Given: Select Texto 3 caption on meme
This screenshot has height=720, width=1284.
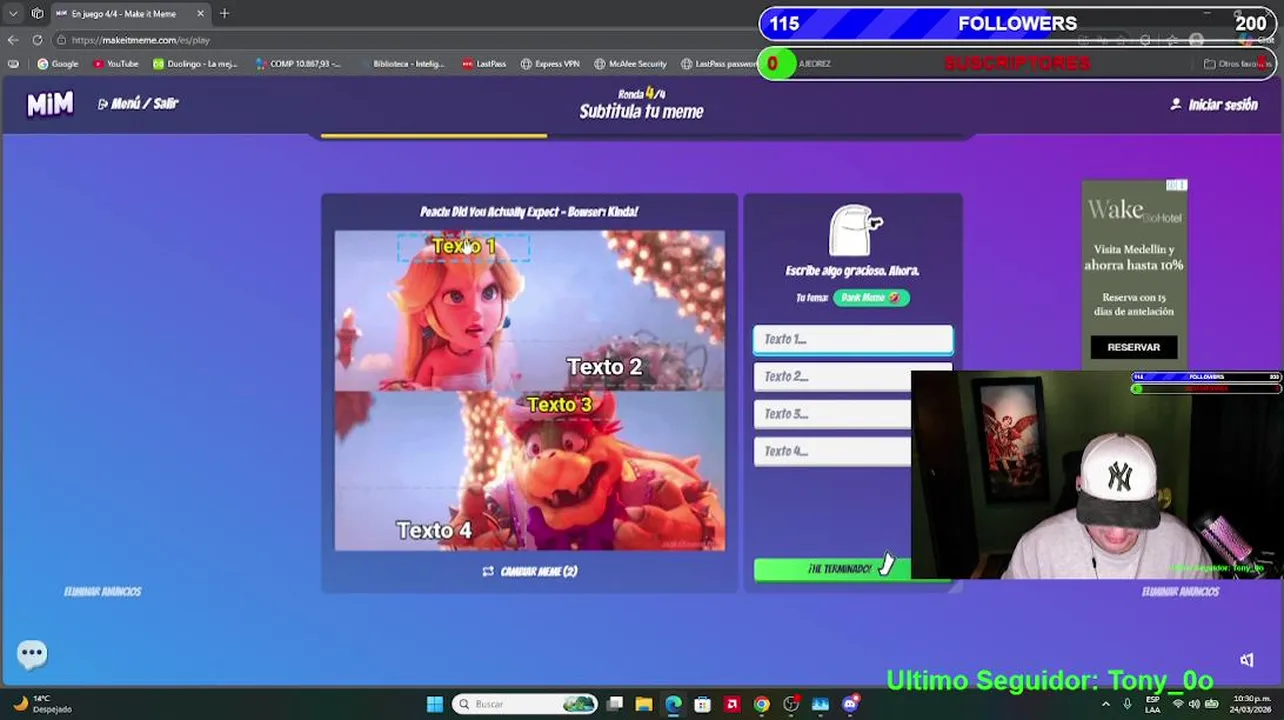Looking at the screenshot, I should (x=559, y=404).
